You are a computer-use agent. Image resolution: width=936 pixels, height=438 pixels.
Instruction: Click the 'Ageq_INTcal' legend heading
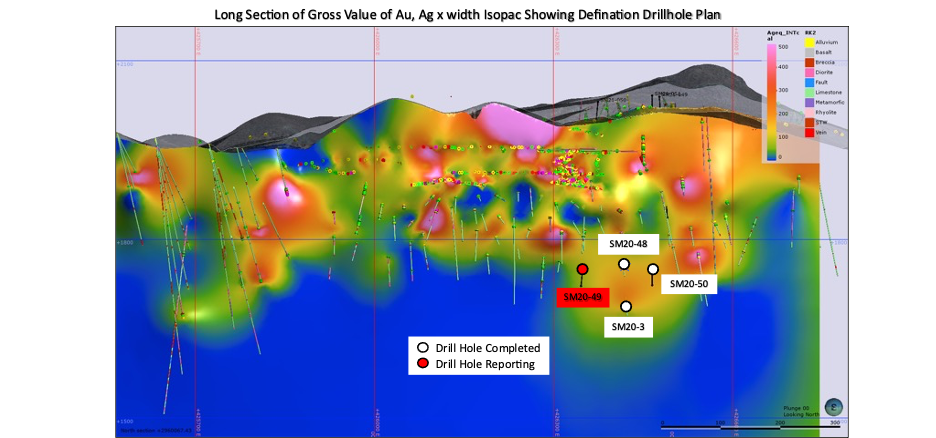783,35
